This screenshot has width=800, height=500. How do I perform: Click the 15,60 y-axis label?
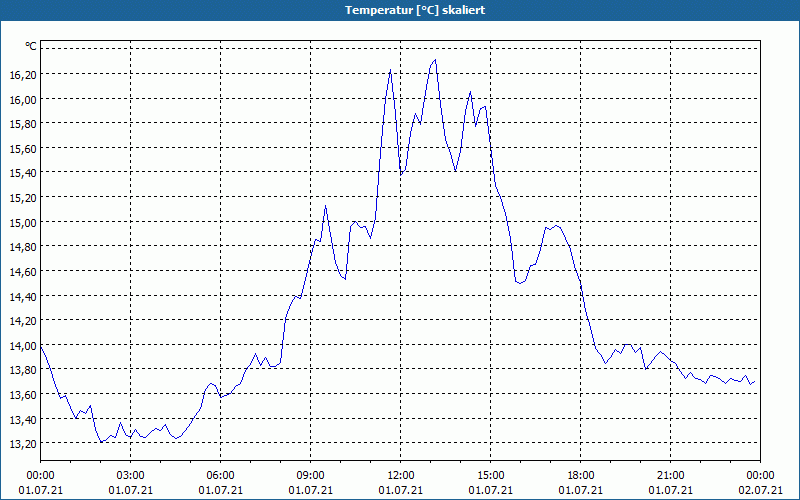point(23,148)
